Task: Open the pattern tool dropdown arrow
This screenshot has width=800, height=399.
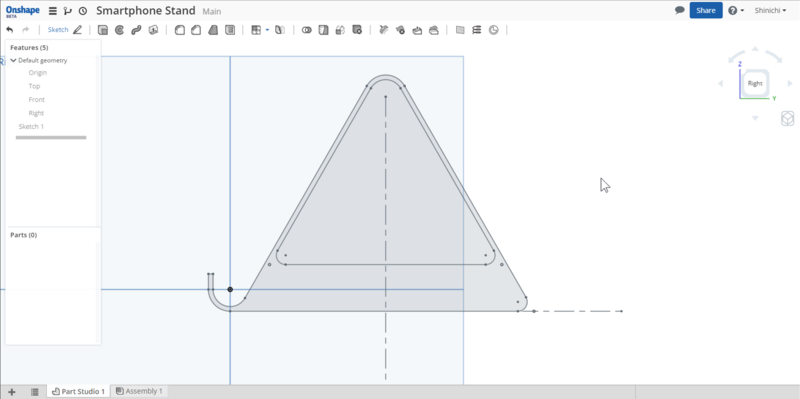Action: click(x=267, y=30)
